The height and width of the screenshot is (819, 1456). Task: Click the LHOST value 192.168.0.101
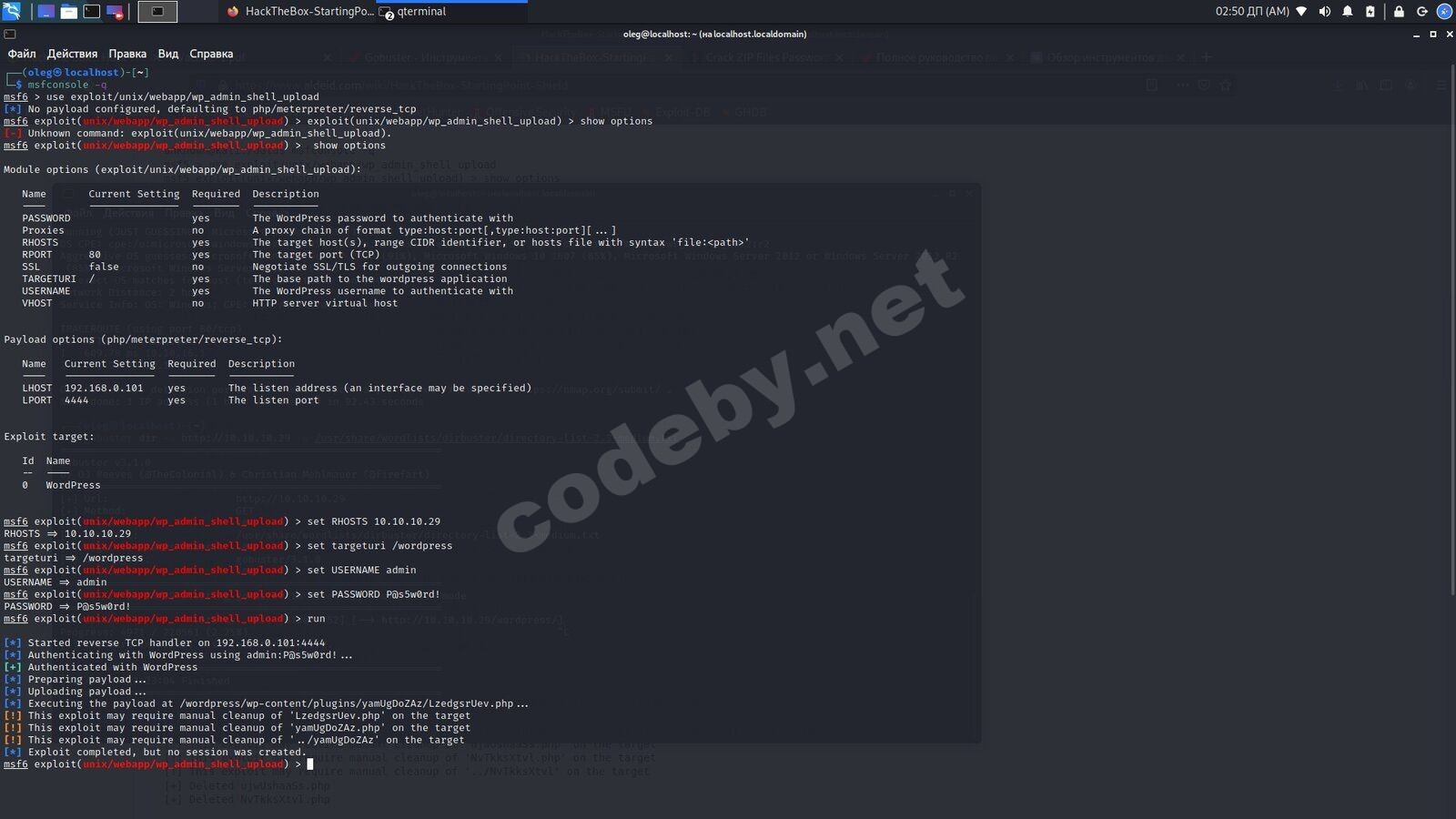pyautogui.click(x=104, y=388)
